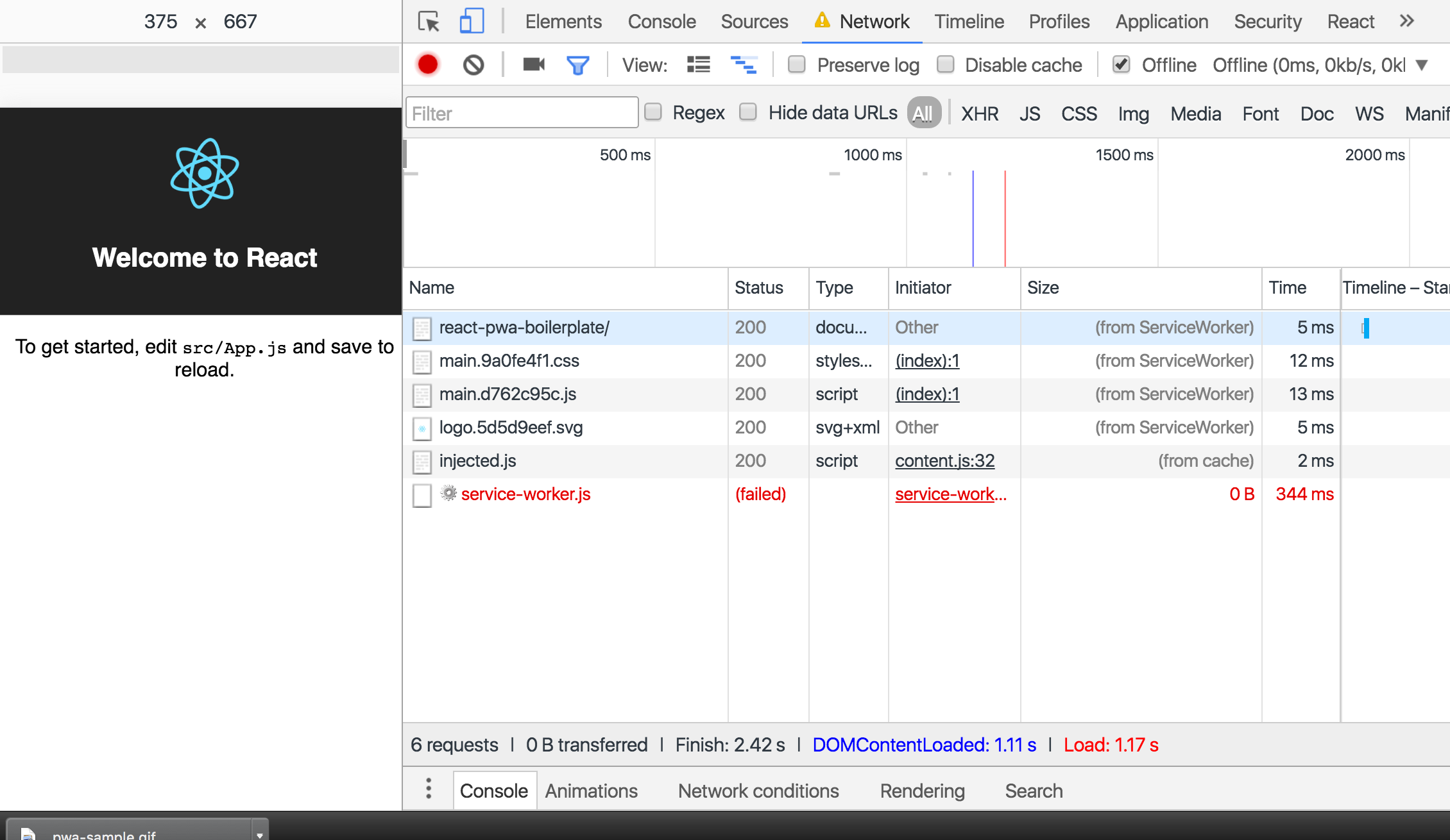Sort by the Time column header
The image size is (1450, 840).
click(1301, 288)
